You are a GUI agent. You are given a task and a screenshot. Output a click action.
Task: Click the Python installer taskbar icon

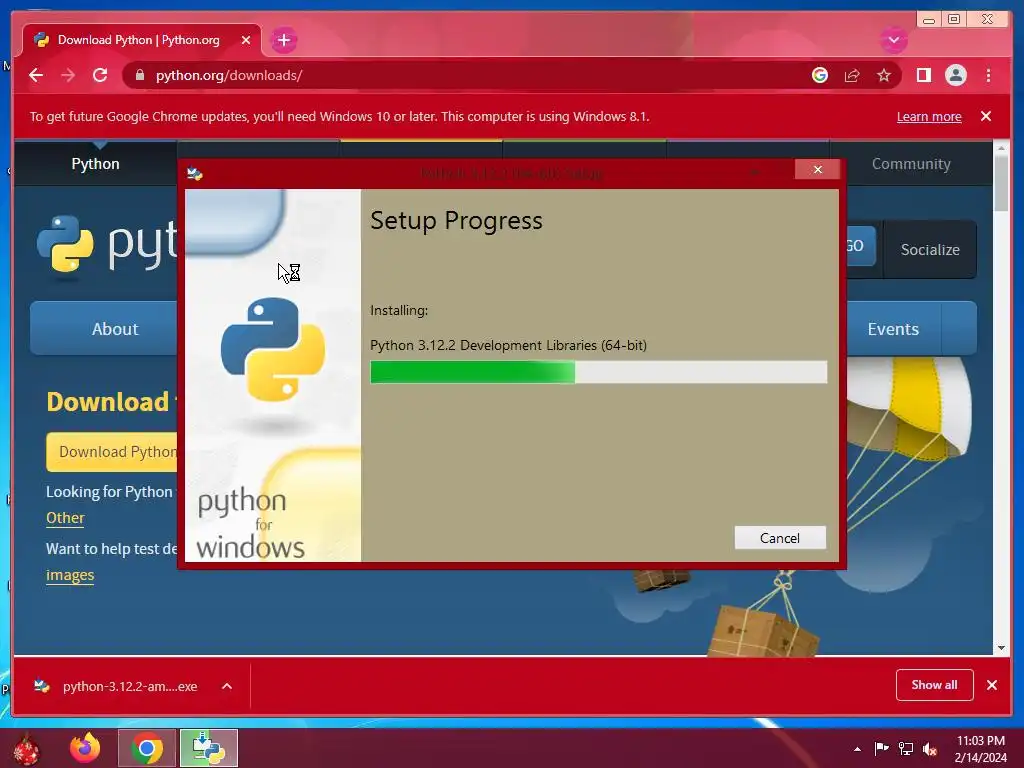[208, 748]
